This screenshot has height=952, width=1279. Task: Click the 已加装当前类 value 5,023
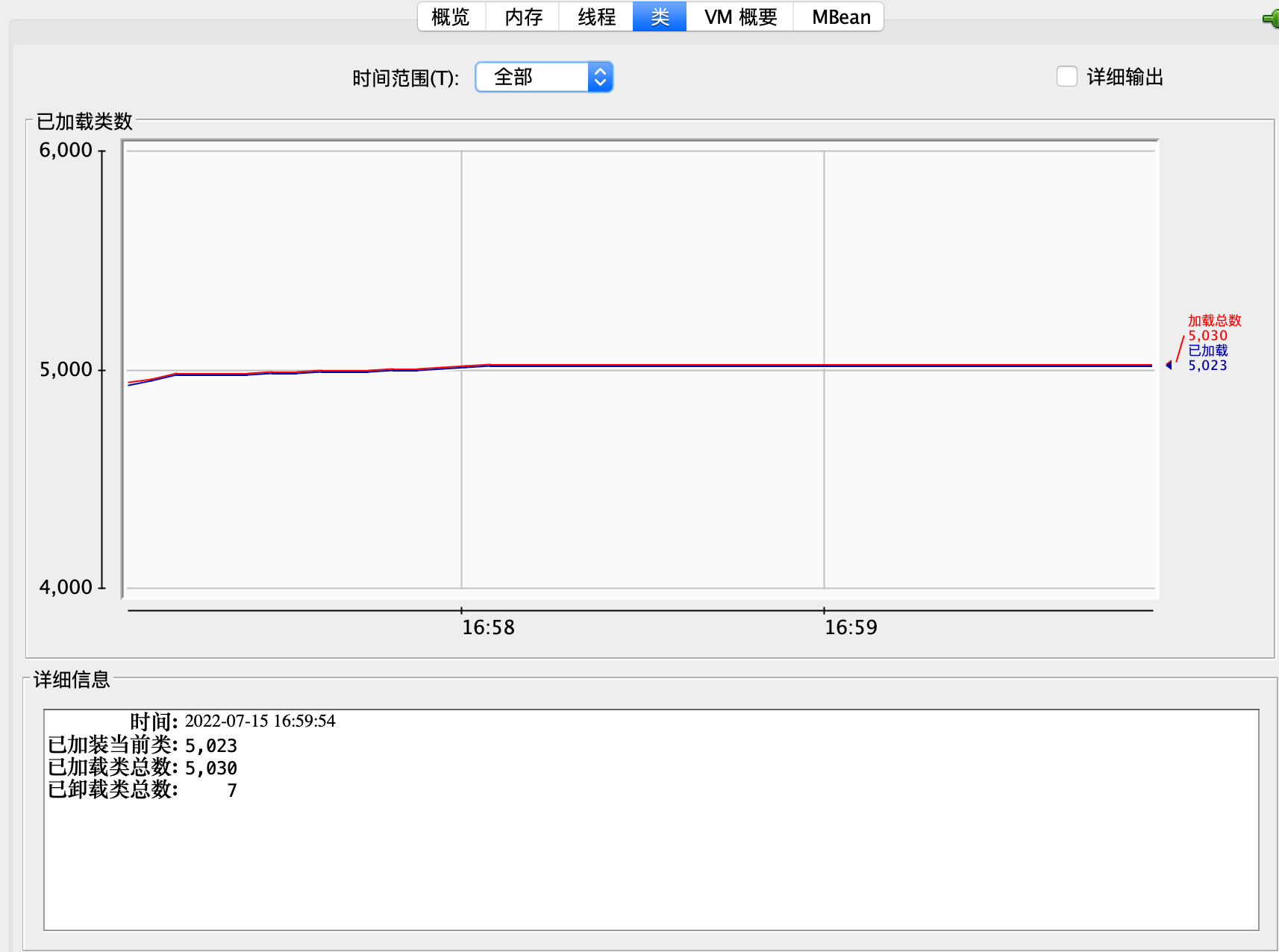pyautogui.click(x=211, y=745)
